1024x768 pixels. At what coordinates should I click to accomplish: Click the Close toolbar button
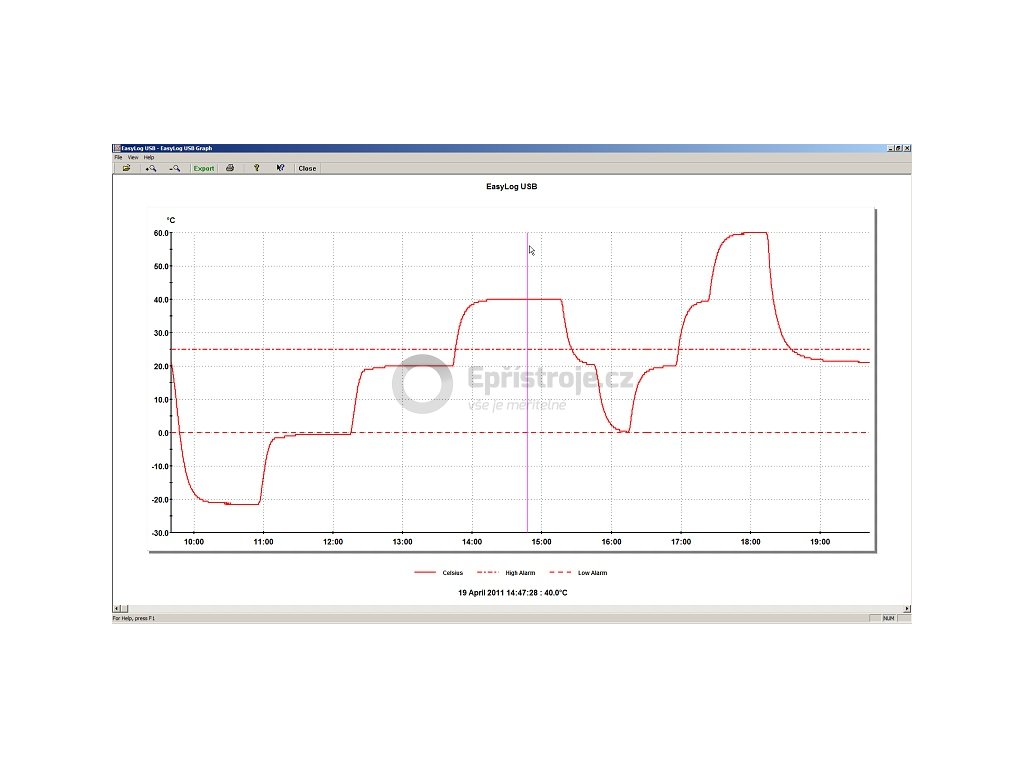(307, 168)
